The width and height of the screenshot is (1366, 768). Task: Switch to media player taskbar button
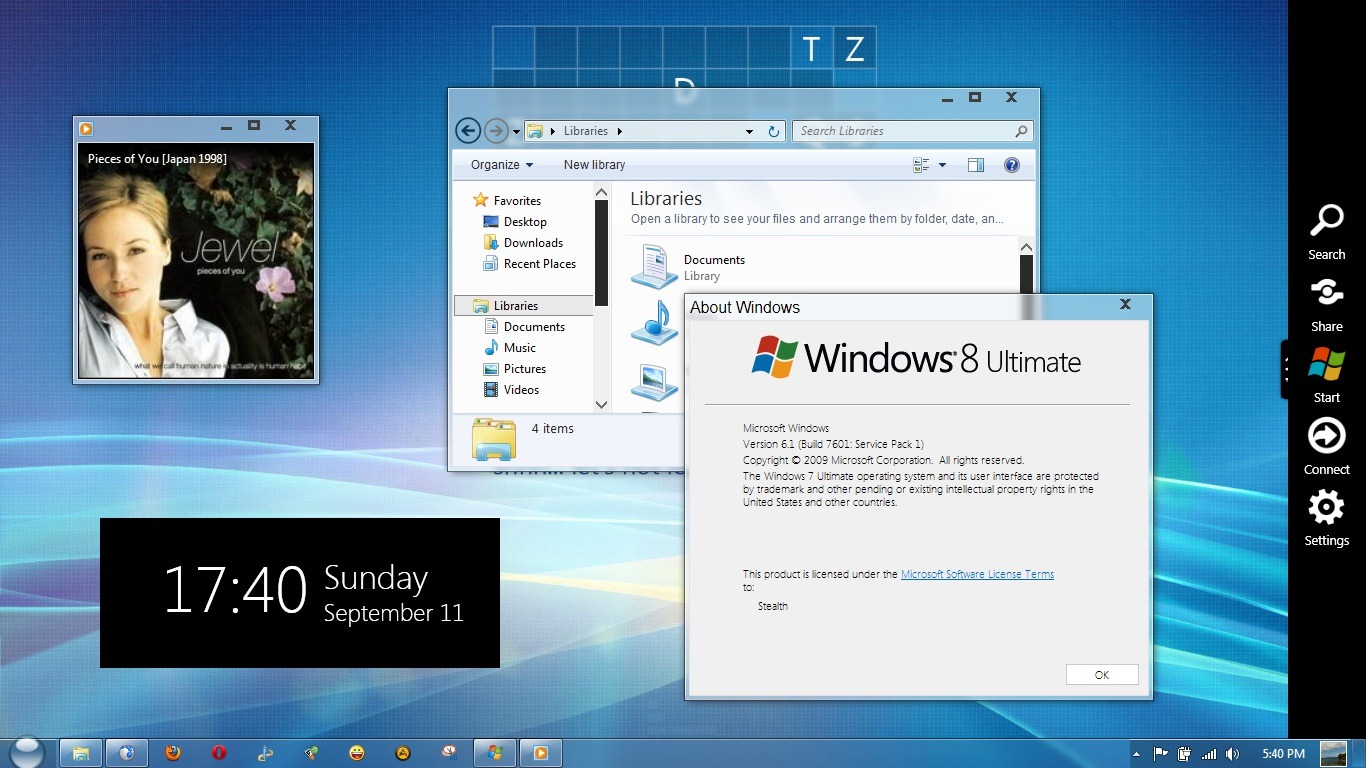pos(541,753)
